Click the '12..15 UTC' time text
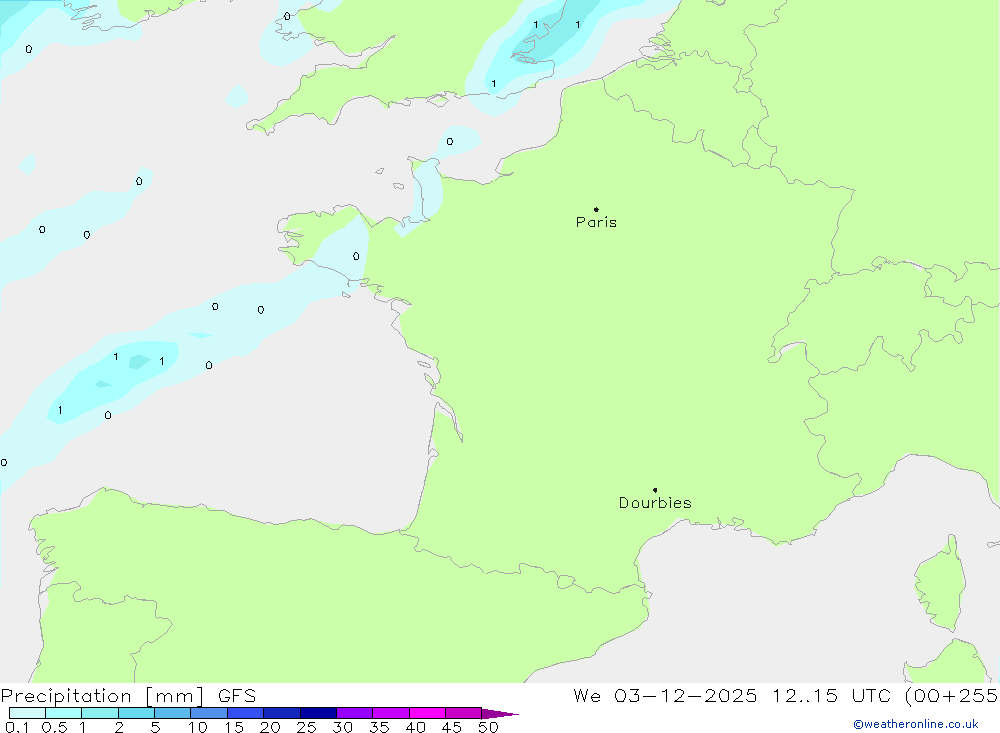This screenshot has width=1000, height=733. 831,696
